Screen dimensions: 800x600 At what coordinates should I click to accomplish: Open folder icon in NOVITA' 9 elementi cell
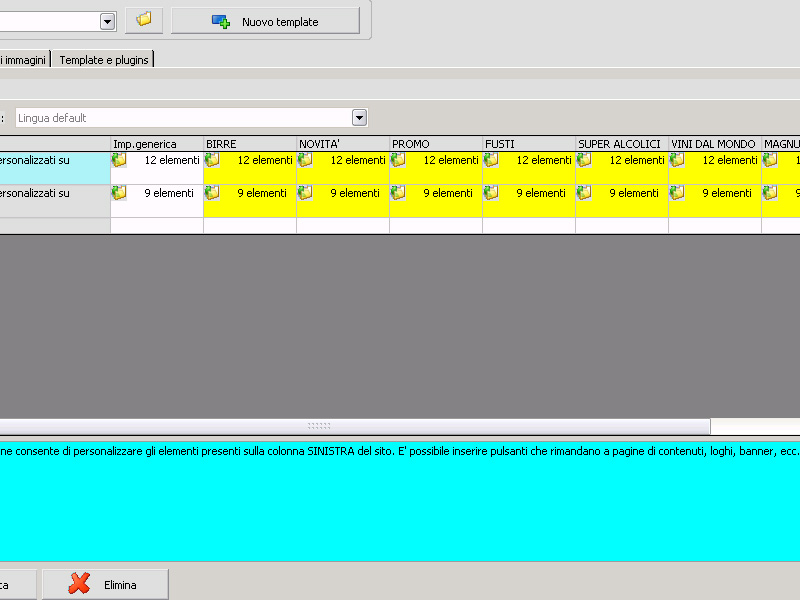tap(305, 193)
